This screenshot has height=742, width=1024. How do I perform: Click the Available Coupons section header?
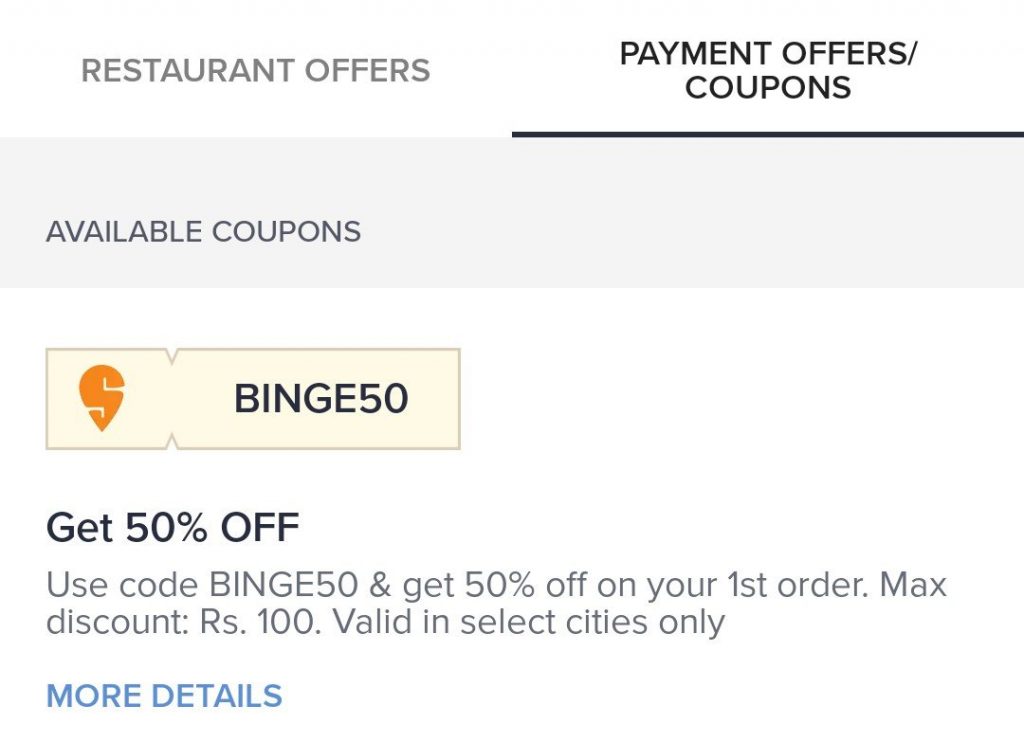[x=203, y=232]
